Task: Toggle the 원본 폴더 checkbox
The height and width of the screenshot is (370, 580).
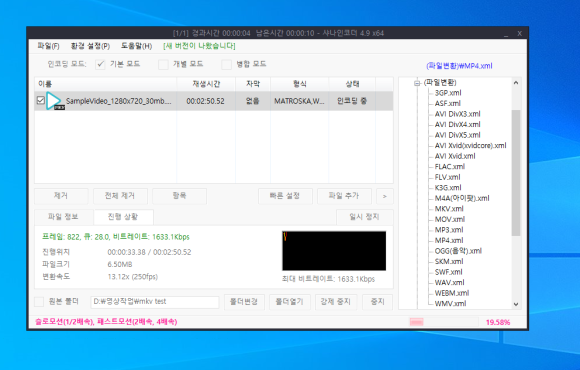Action: [39, 302]
